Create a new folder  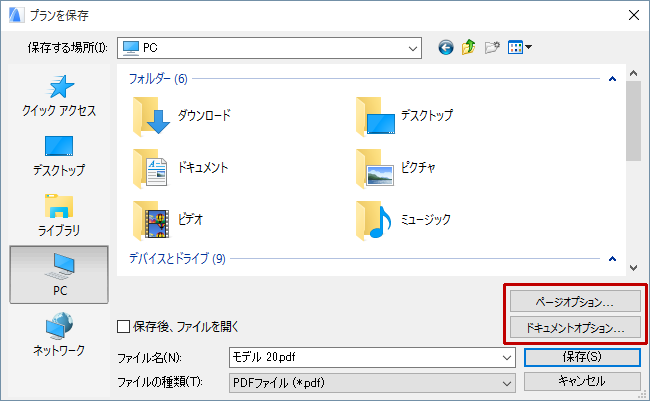[492, 47]
